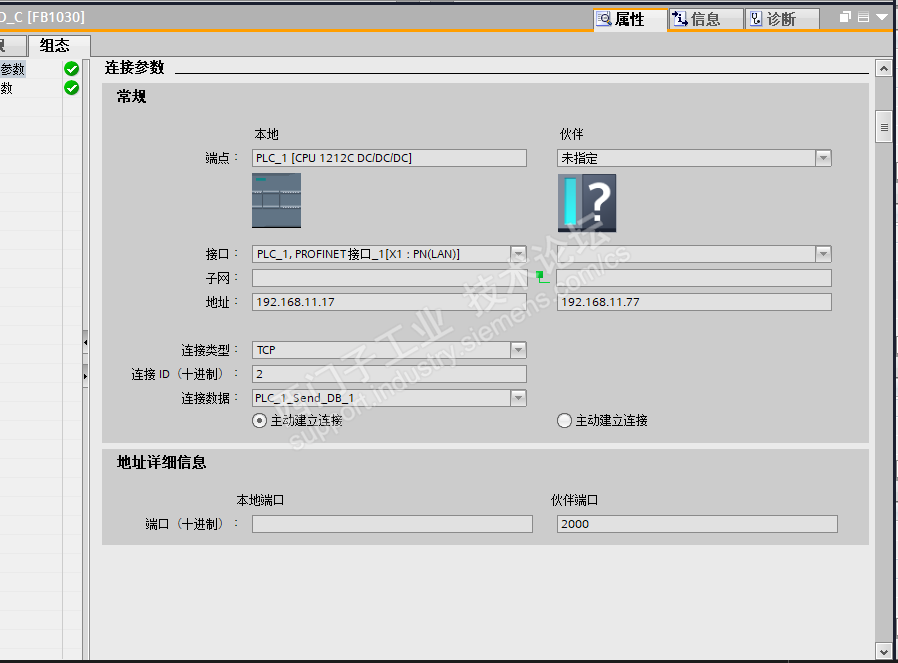The height and width of the screenshot is (663, 898).
Task: Open the 属性 (Properties) tab
Action: pyautogui.click(x=630, y=19)
